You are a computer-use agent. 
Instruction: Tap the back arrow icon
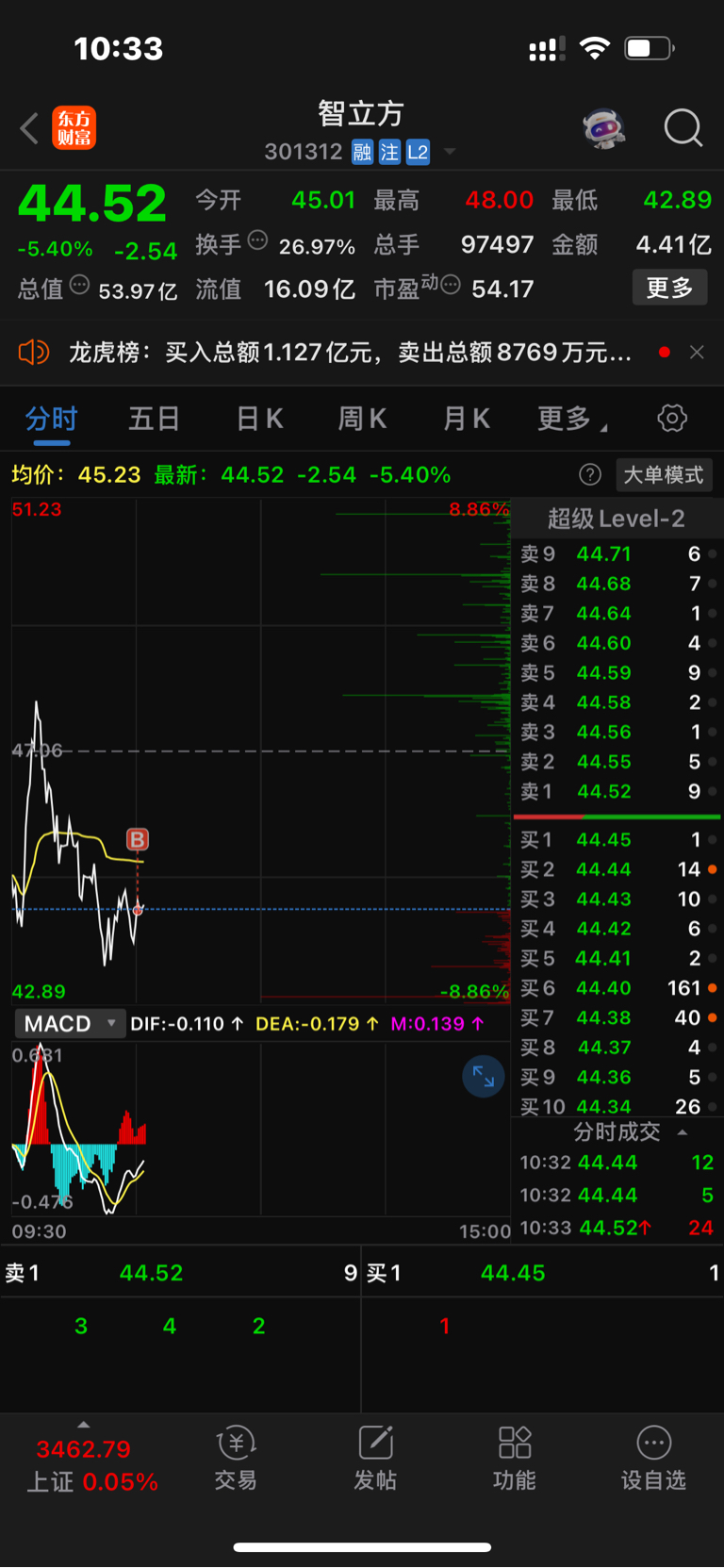click(x=29, y=128)
